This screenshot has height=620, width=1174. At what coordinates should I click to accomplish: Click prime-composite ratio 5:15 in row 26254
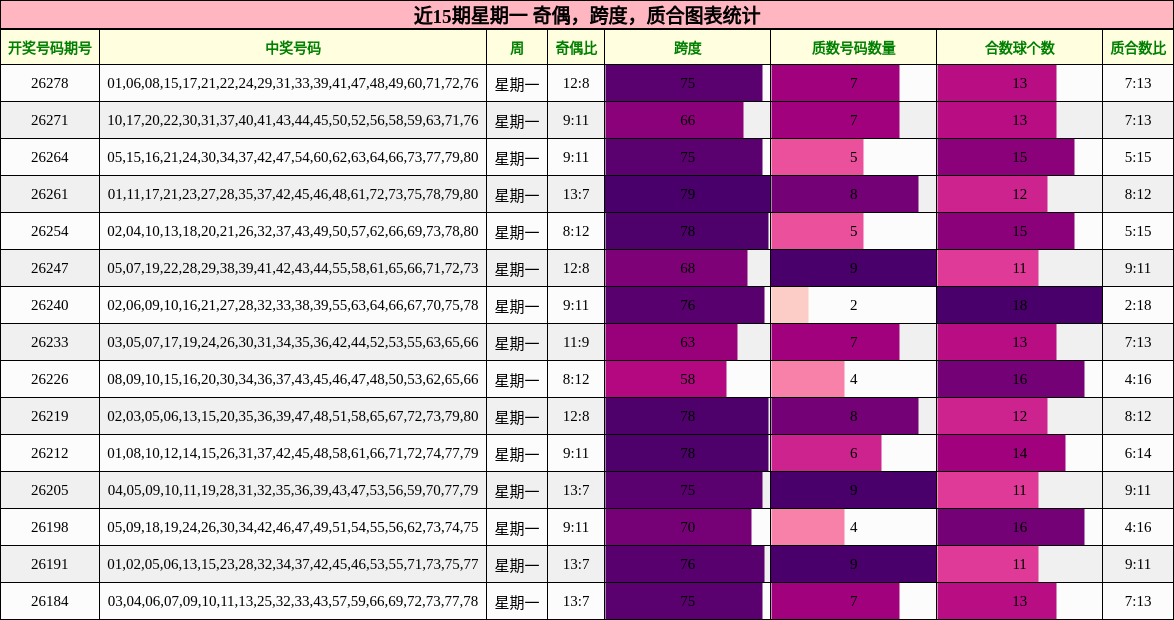(1138, 231)
